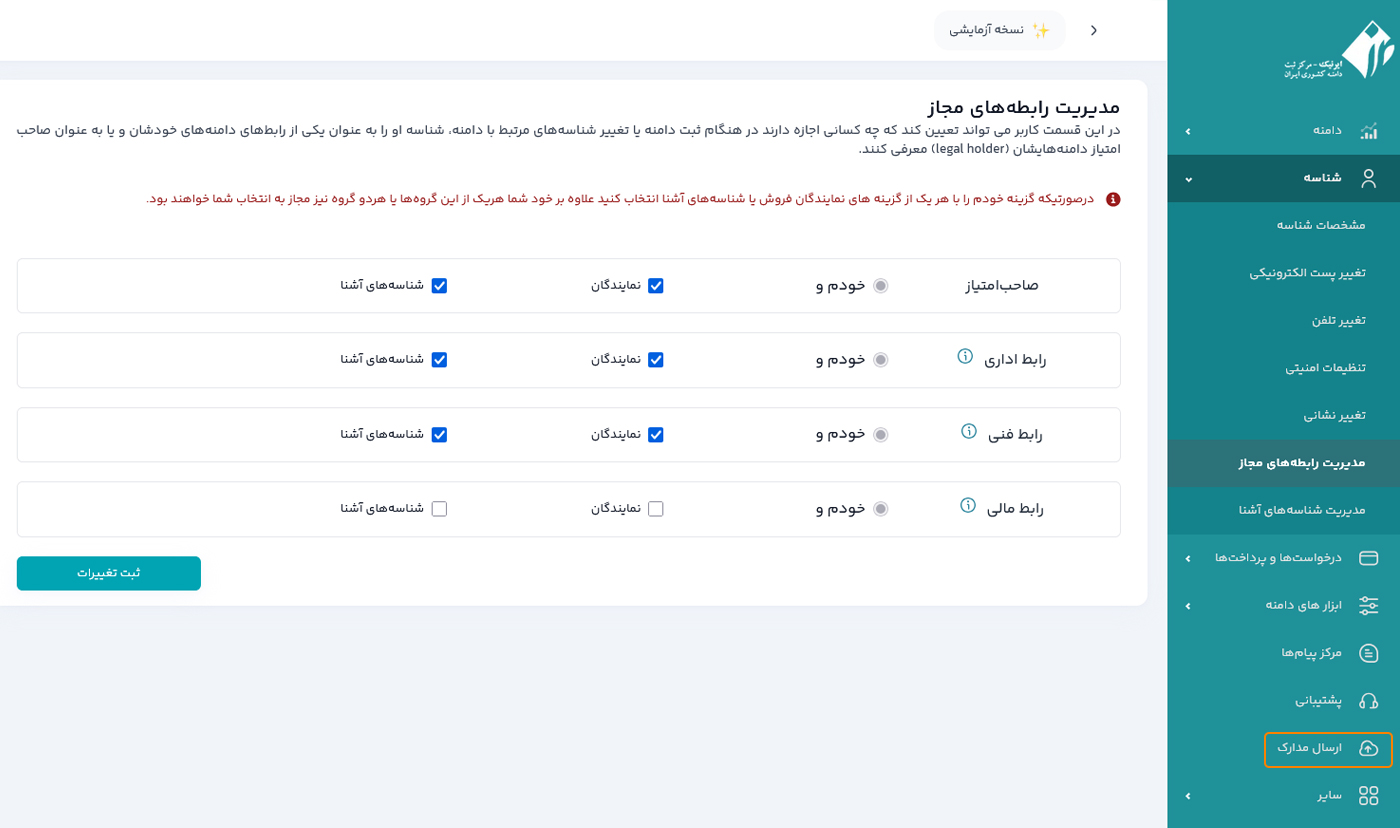Enable شناسه‌های آشنا for رابط مالی

(x=439, y=509)
